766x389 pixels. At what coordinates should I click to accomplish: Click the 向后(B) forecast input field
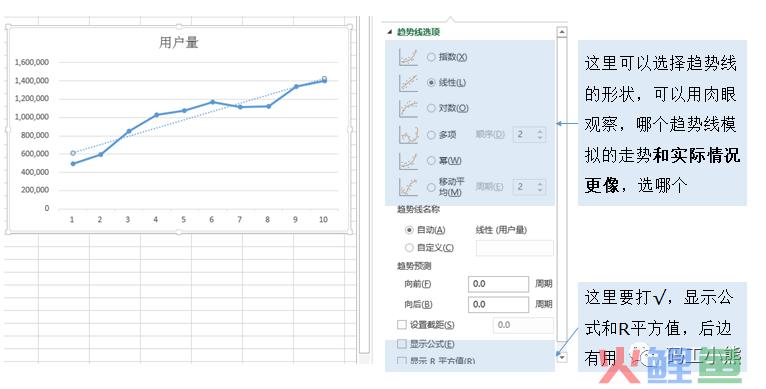[498, 304]
